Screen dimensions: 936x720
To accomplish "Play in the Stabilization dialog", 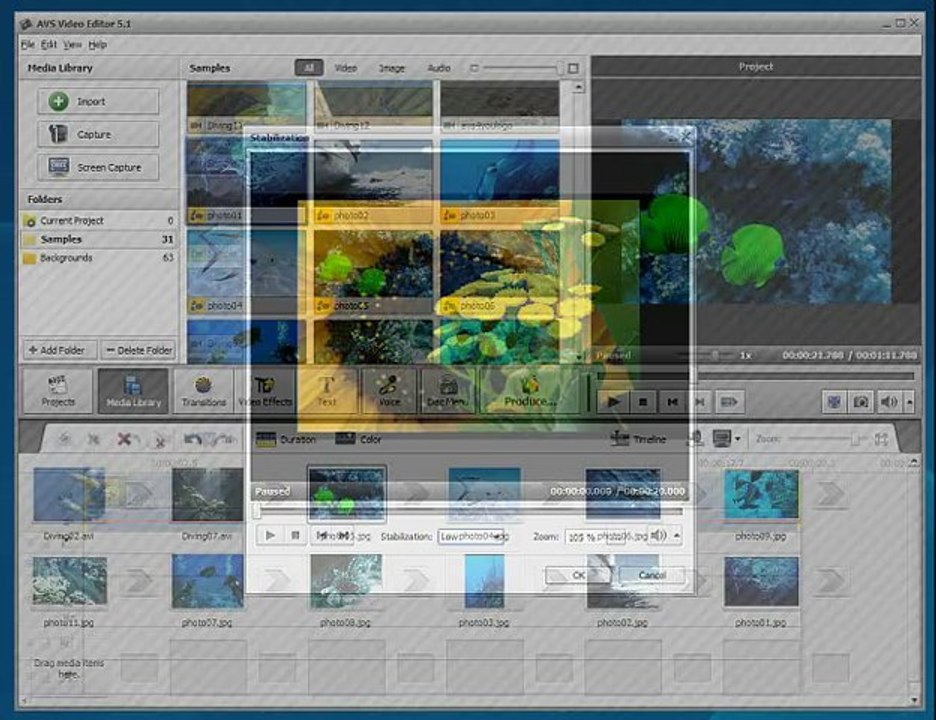I will pos(270,536).
